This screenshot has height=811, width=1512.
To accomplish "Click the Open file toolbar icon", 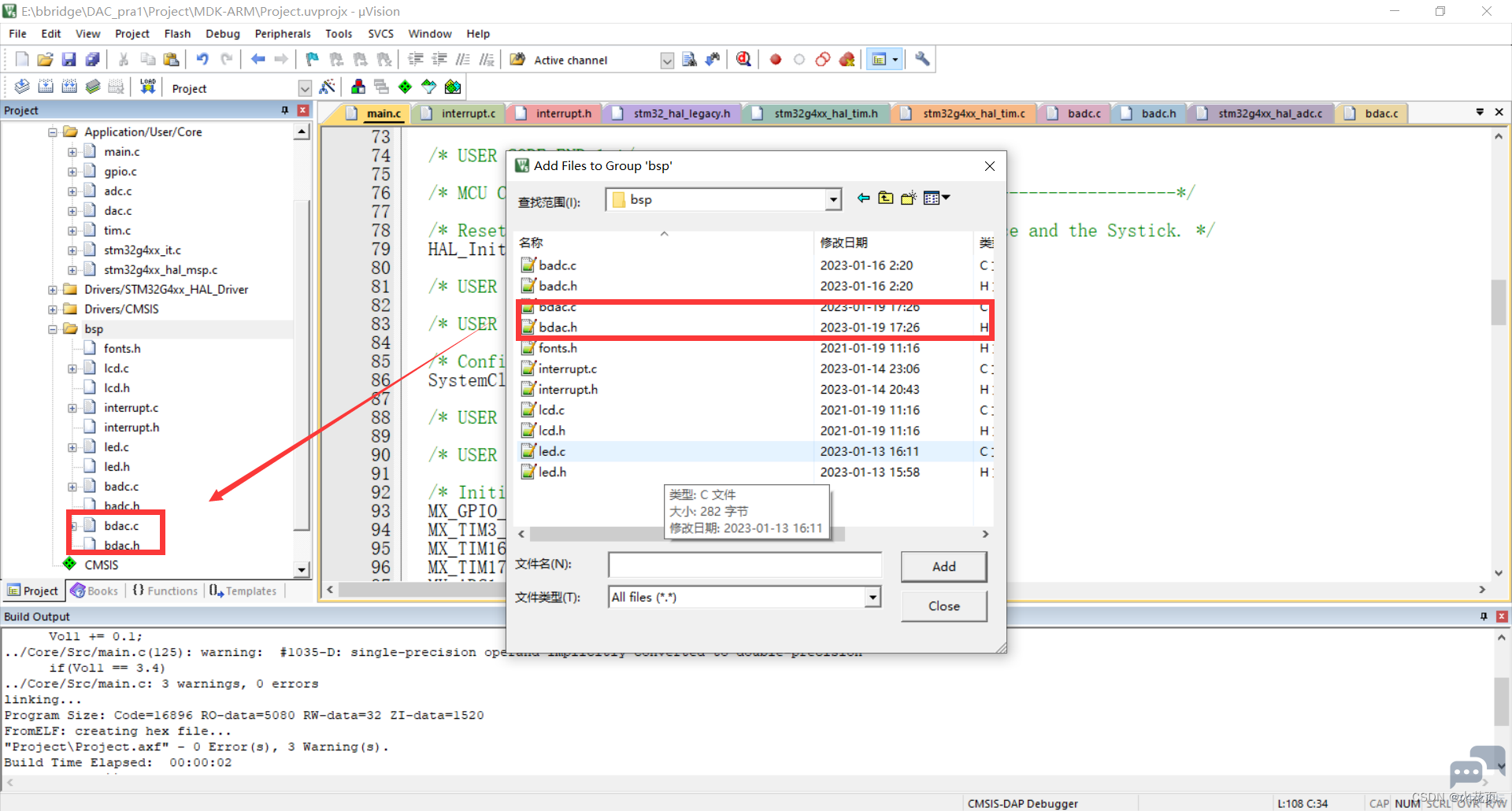I will tap(45, 60).
